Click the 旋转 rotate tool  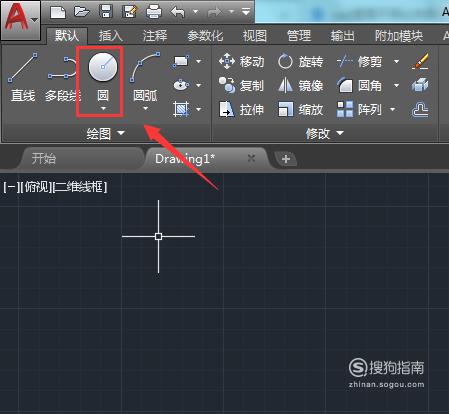pos(300,62)
